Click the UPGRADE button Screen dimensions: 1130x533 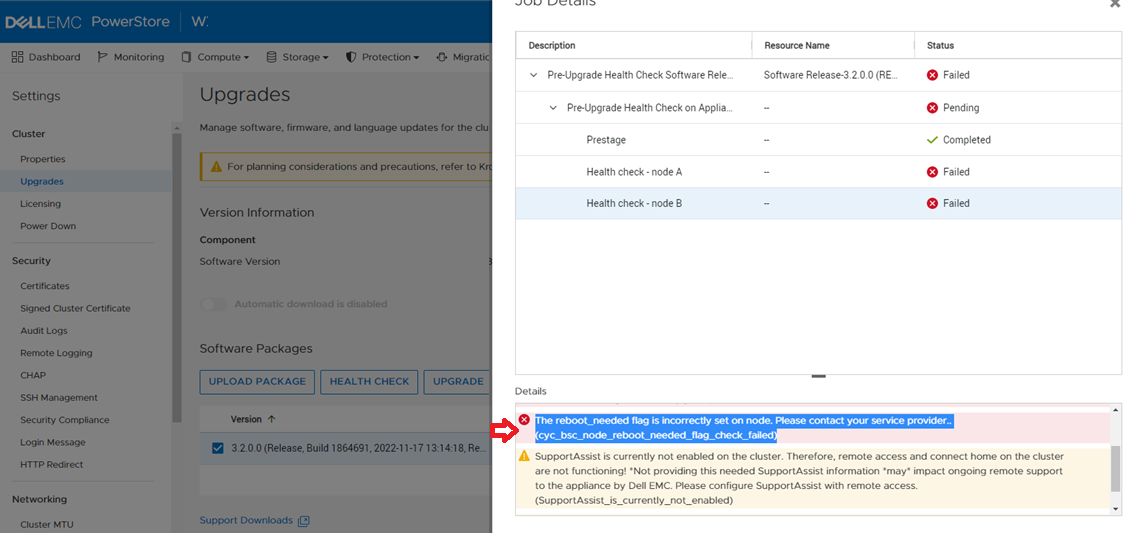pyautogui.click(x=458, y=382)
